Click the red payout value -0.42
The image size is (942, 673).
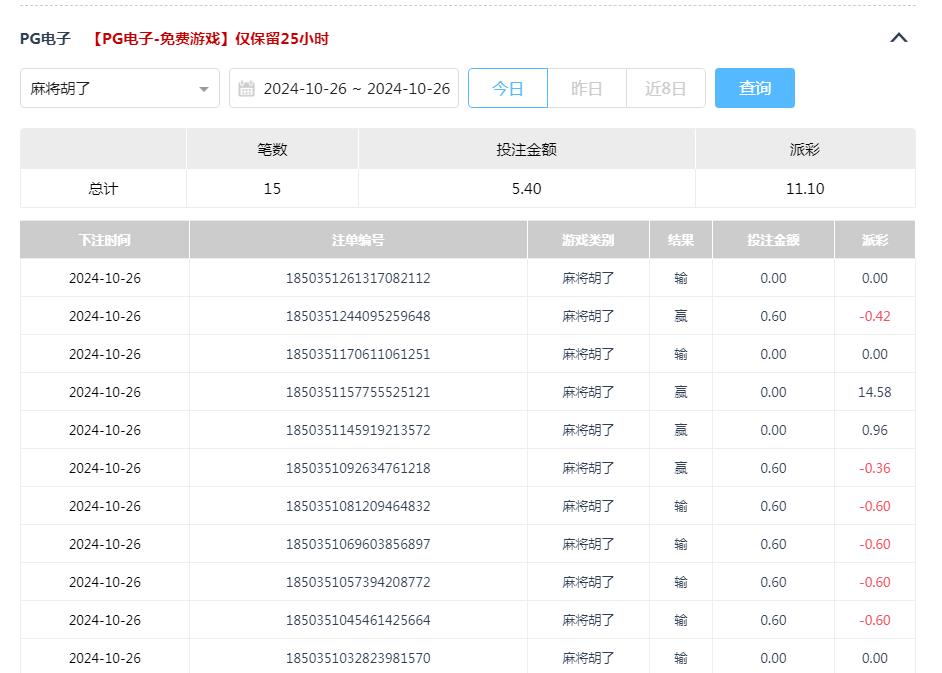[876, 316]
